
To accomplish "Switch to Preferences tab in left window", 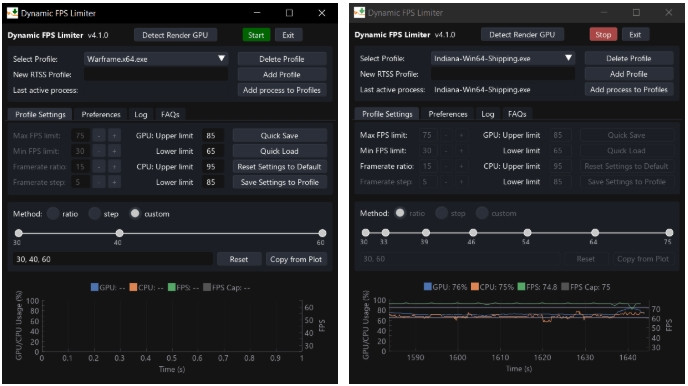I will coord(101,114).
